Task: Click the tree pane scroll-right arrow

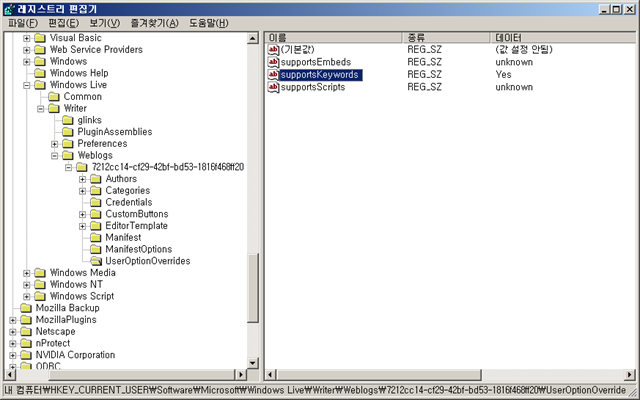Action: pyautogui.click(x=241, y=374)
